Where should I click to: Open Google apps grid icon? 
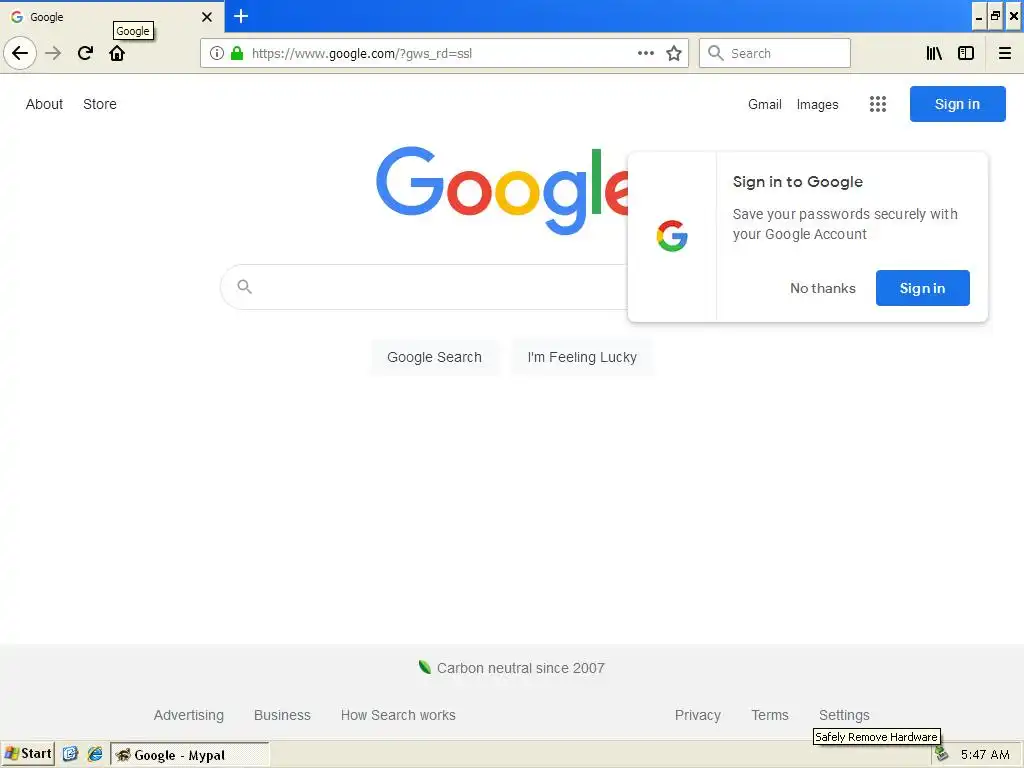pyautogui.click(x=878, y=104)
